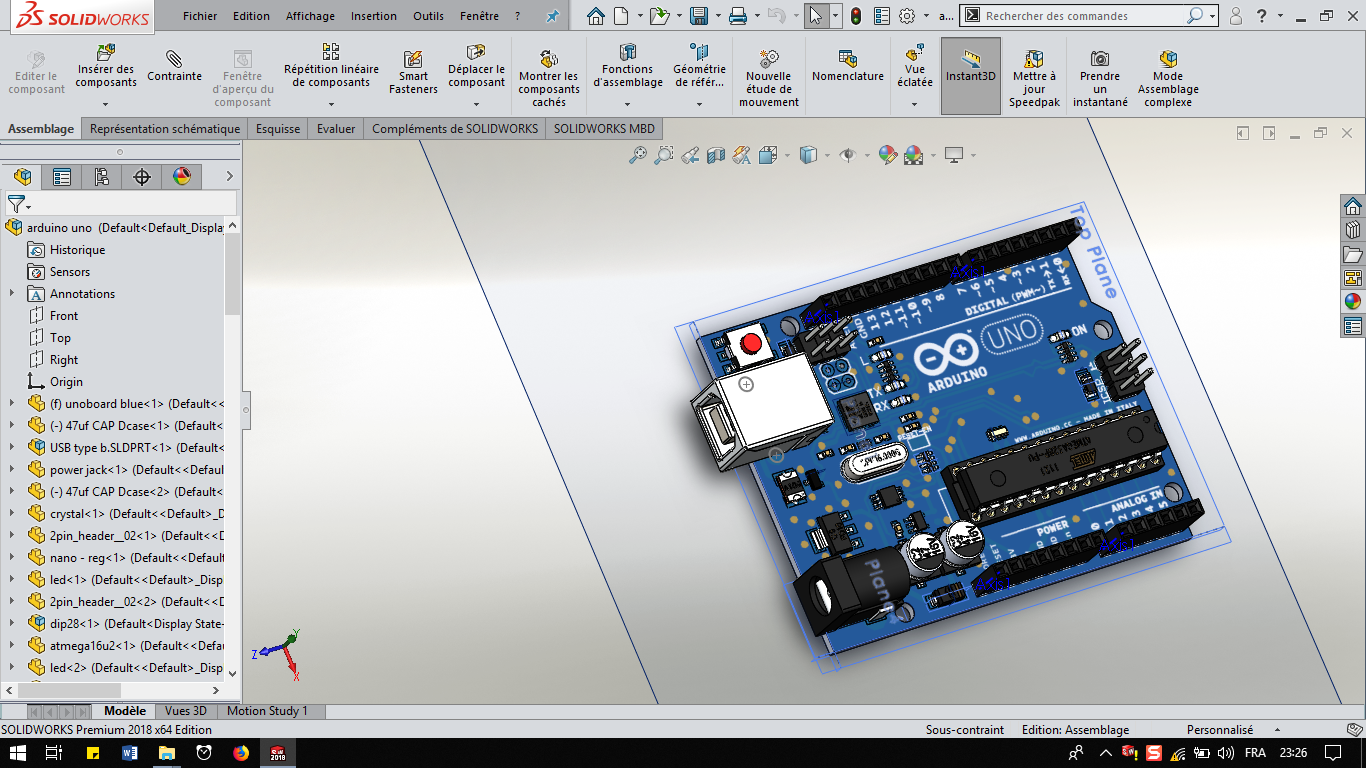
Task: Click the Rebuild traffic light icon
Action: 856,16
